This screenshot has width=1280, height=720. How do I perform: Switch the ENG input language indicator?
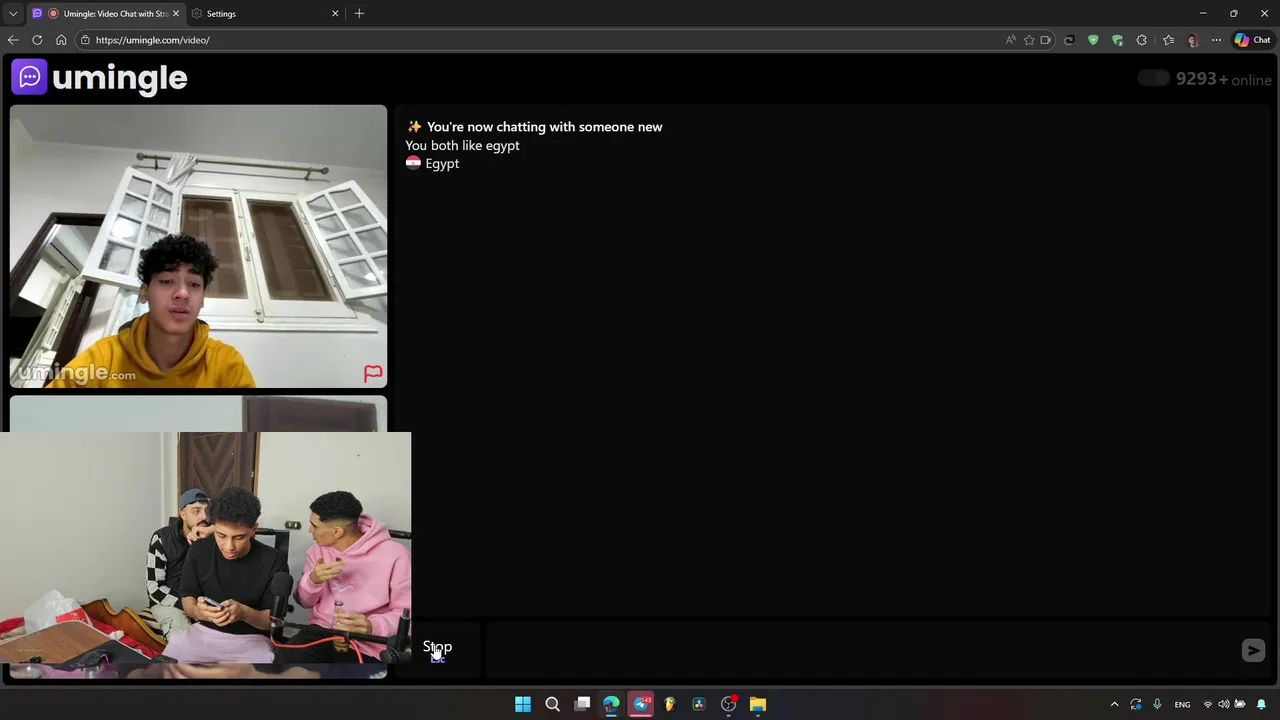[1182, 704]
